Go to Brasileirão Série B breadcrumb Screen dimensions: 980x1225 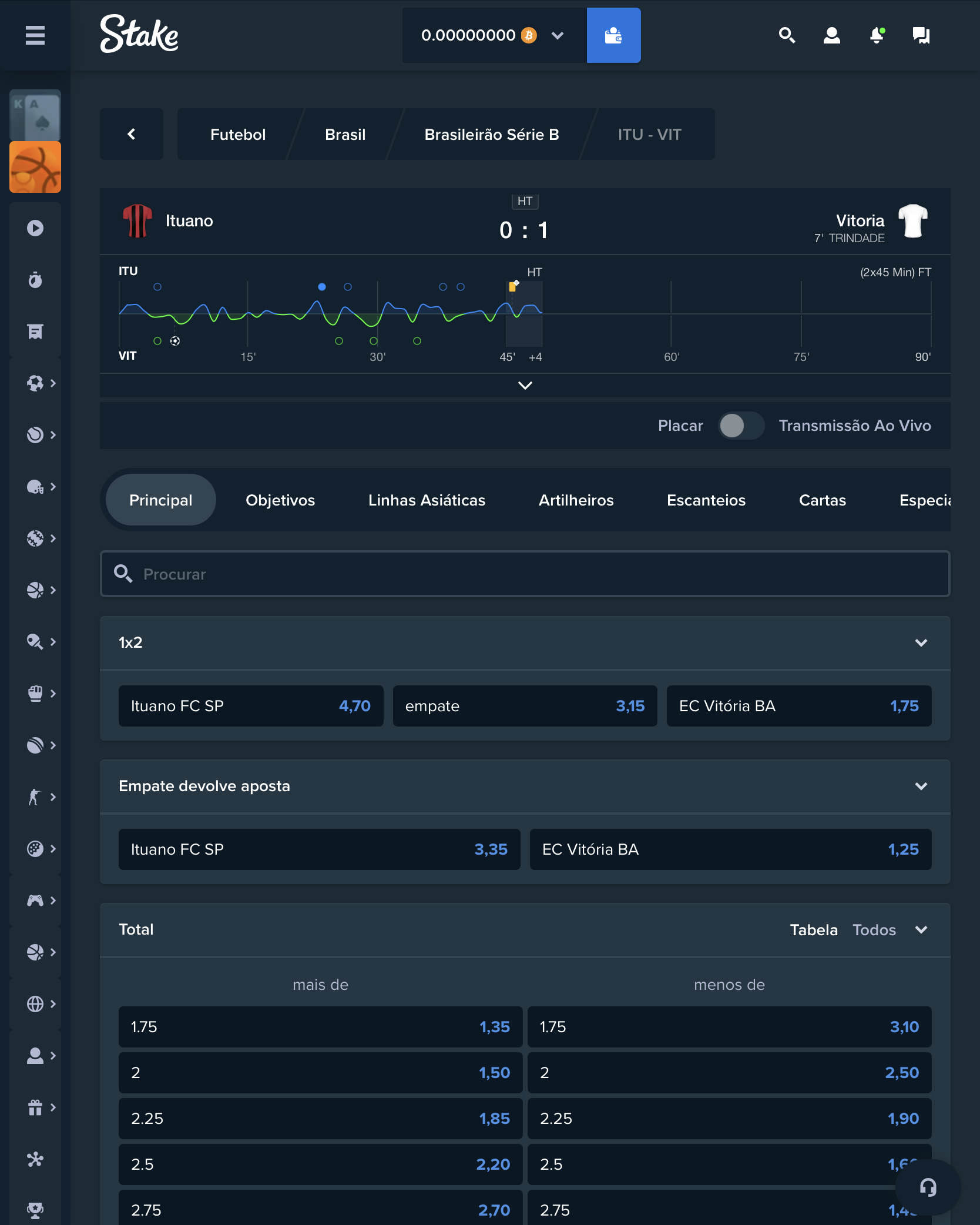[492, 135]
